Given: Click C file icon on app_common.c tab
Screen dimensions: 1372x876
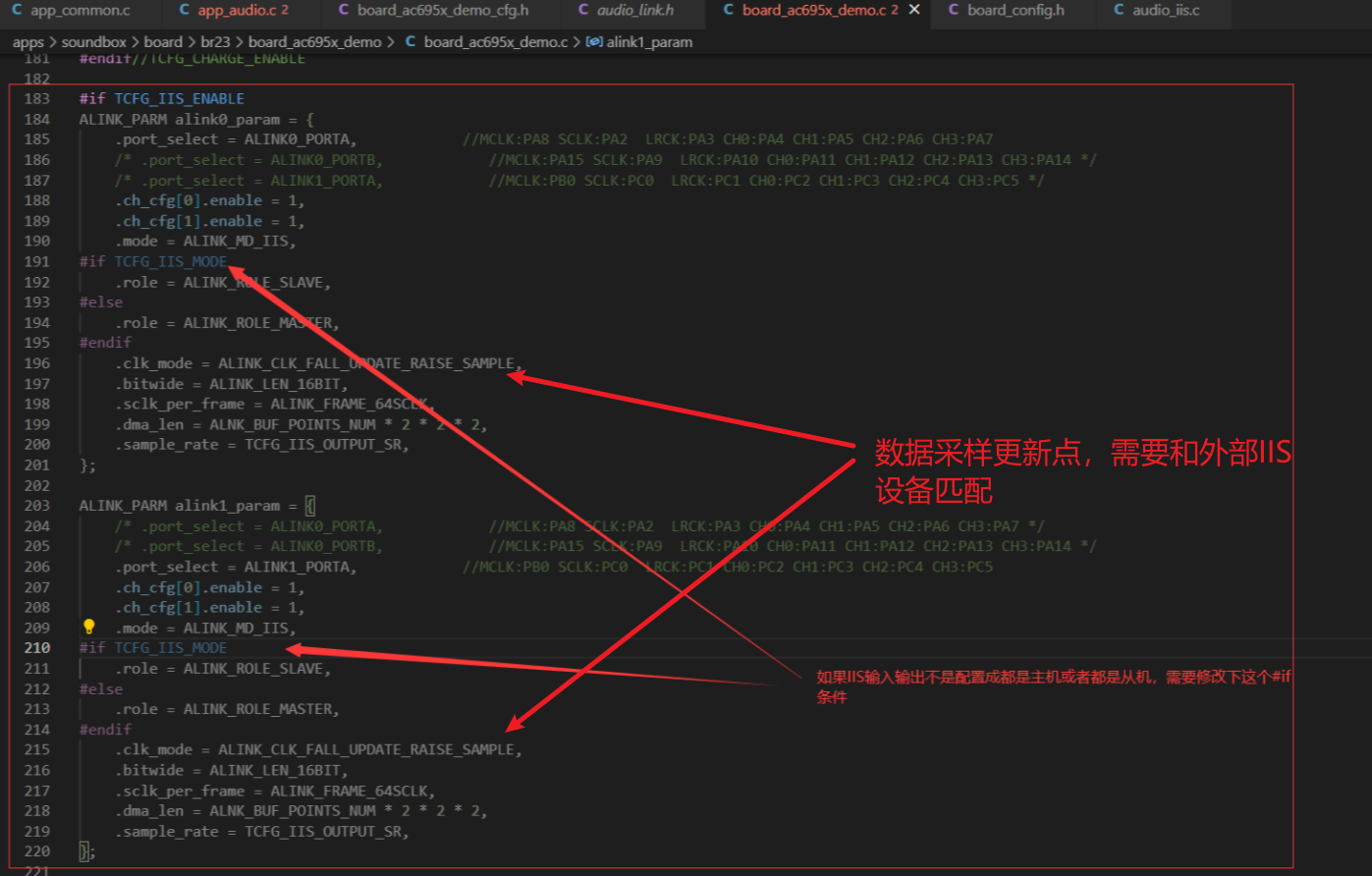Looking at the screenshot, I should click(18, 11).
